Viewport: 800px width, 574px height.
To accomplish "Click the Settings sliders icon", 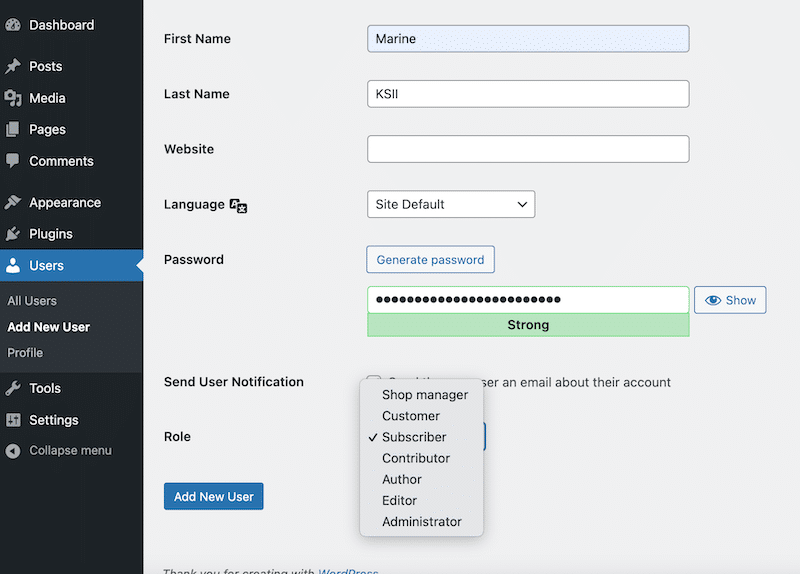I will pos(13,420).
